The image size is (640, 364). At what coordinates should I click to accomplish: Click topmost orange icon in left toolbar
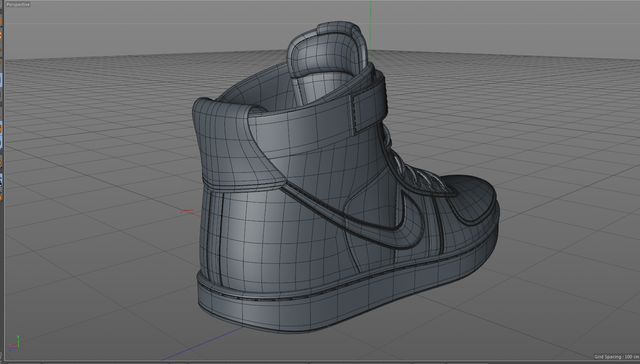point(1,20)
